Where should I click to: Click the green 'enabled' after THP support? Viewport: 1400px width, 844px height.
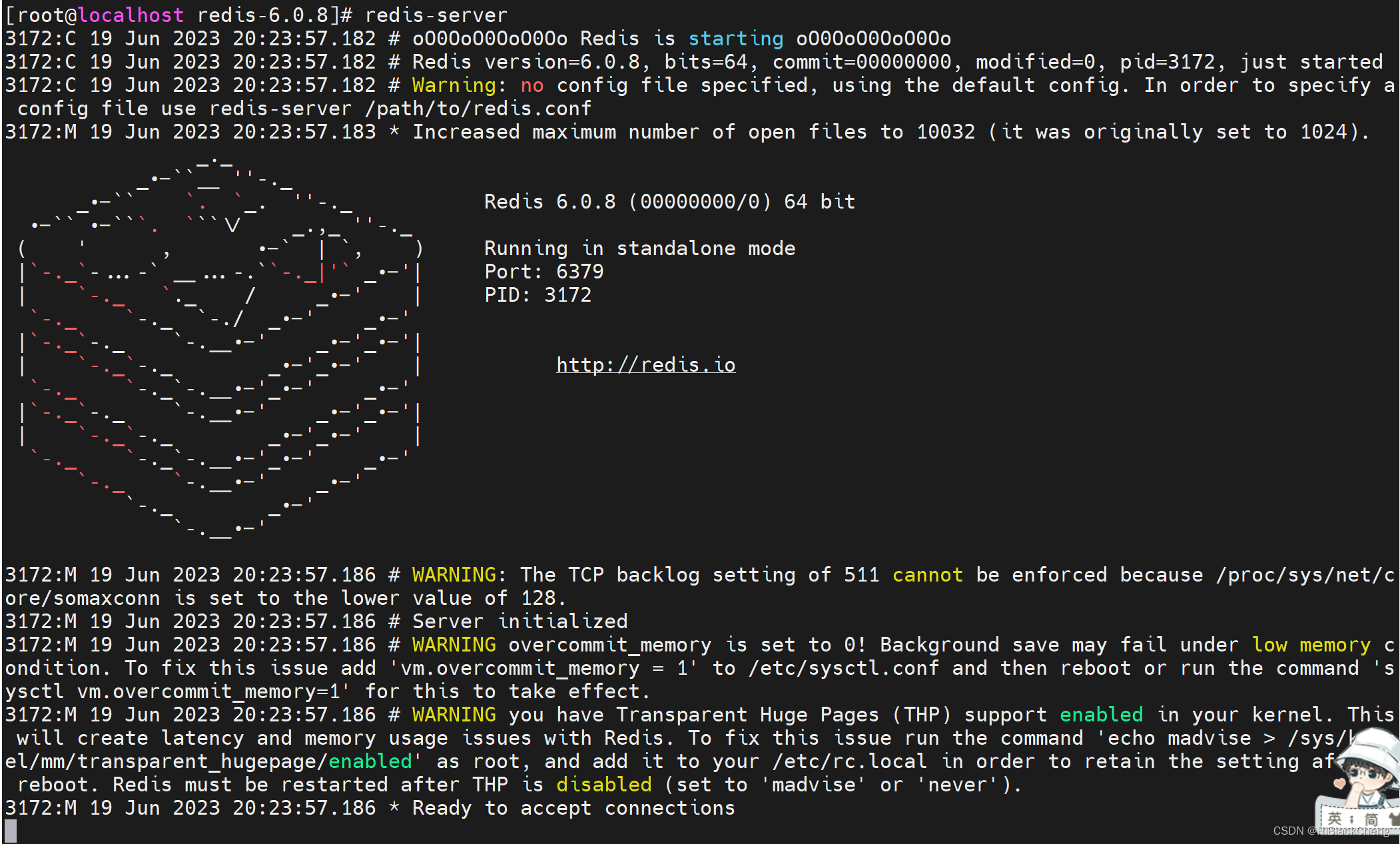coord(1101,715)
